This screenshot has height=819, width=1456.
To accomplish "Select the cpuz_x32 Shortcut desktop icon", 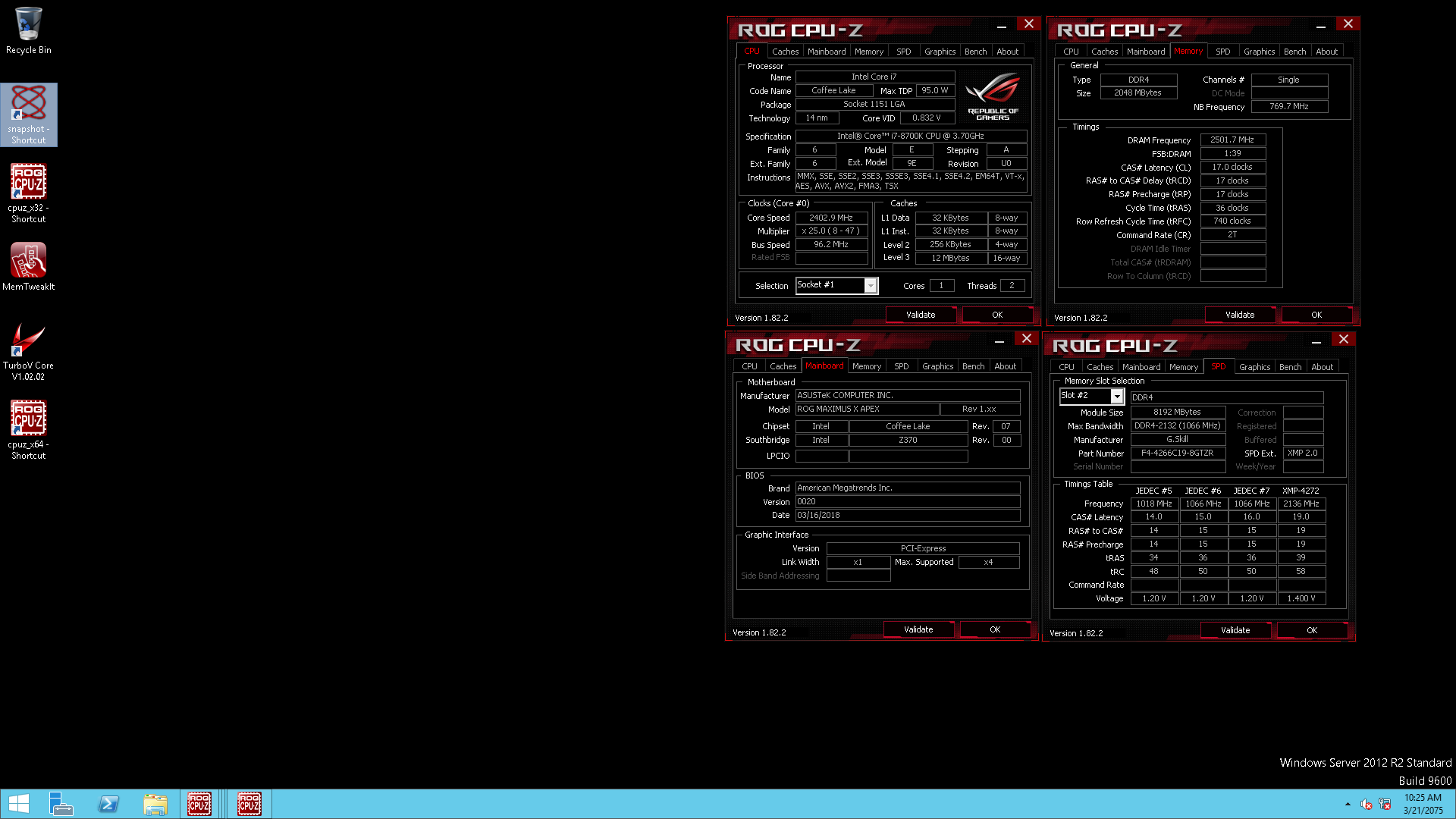I will pyautogui.click(x=29, y=193).
